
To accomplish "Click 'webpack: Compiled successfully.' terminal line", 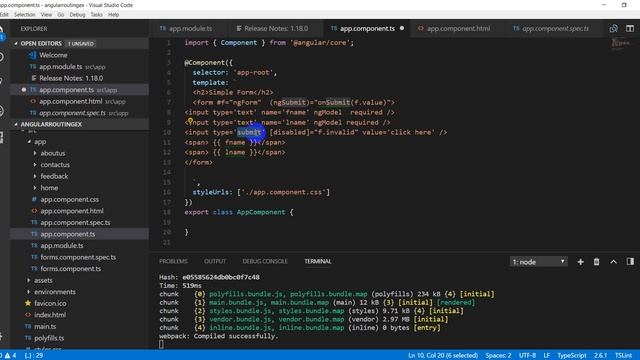I will tap(218, 336).
